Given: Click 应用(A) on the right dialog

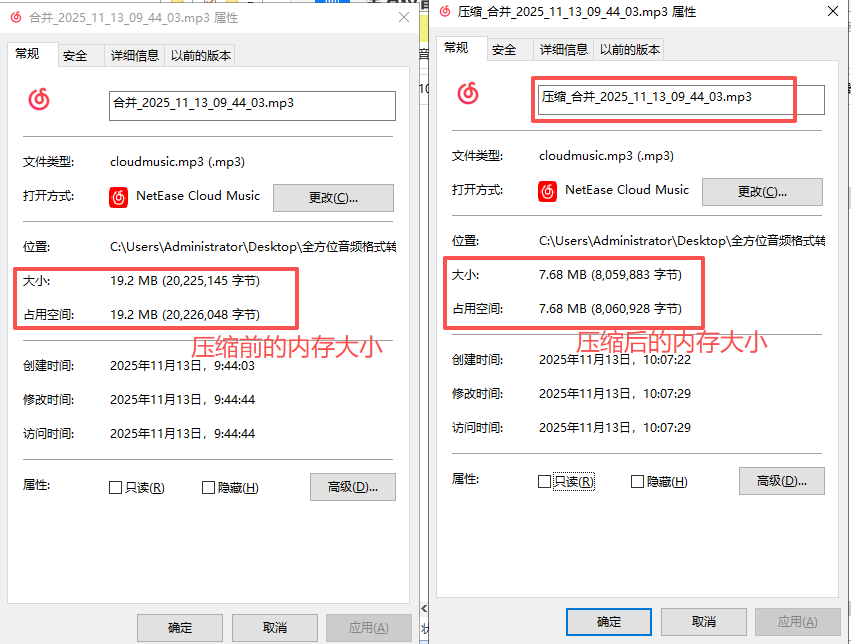Looking at the screenshot, I should [797, 621].
